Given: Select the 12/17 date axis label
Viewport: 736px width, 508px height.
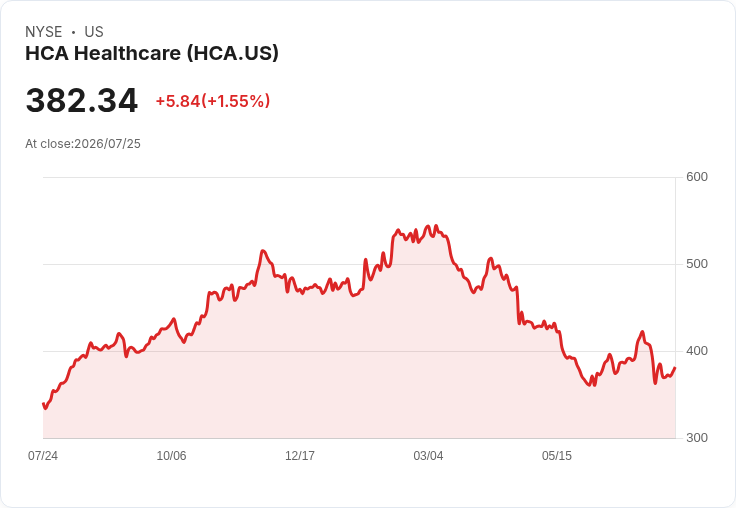Looking at the screenshot, I should pos(300,456).
